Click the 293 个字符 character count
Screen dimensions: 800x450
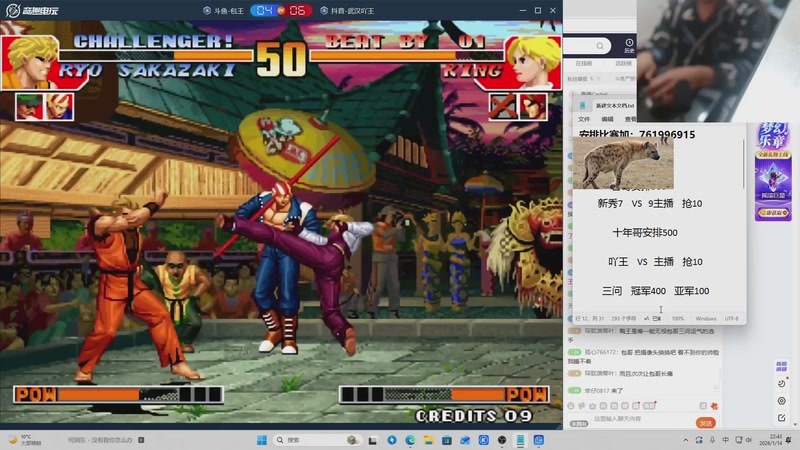pos(623,318)
